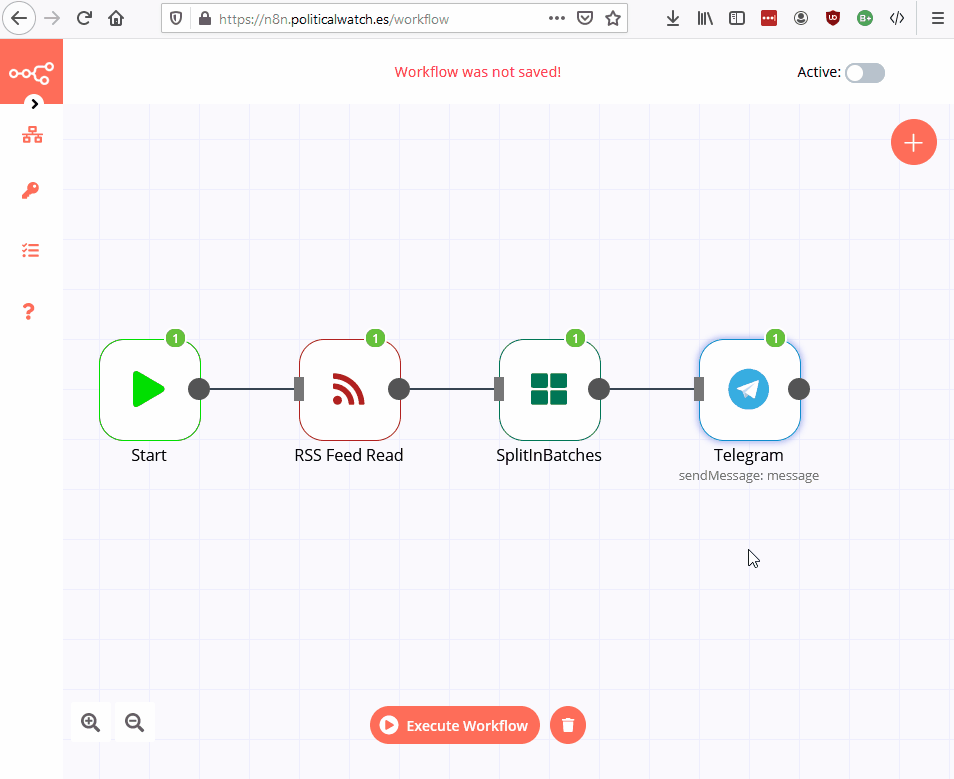Zoom in on the workflow canvas
954x779 pixels.
[91, 722]
